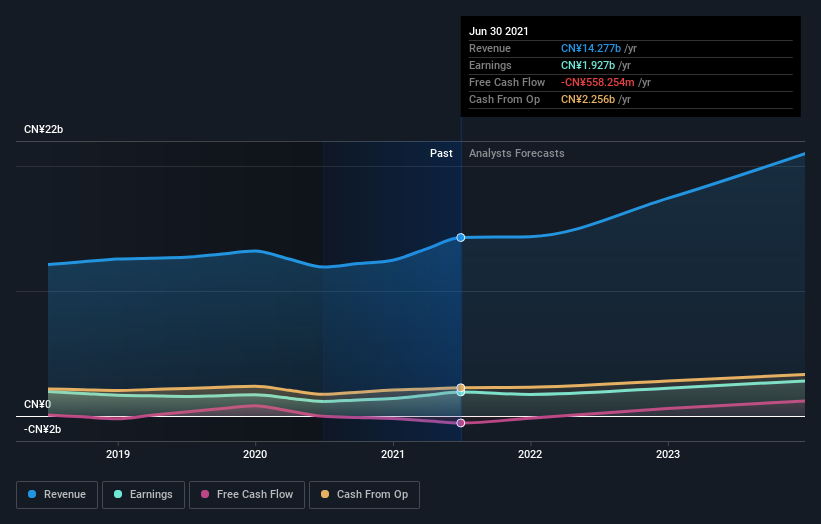Select the Cash From Op value CN¥2.256b
The width and height of the screenshot is (821, 524).
pos(587,99)
